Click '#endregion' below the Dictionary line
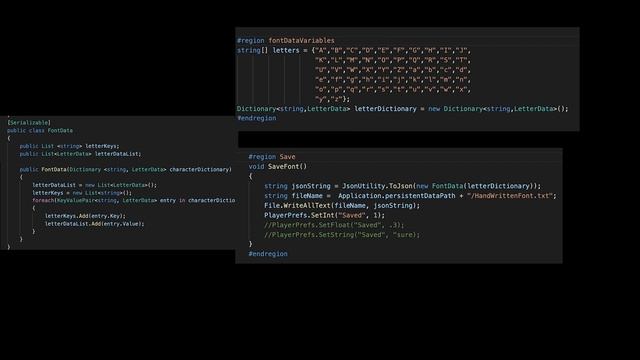640x360 pixels. (256, 118)
